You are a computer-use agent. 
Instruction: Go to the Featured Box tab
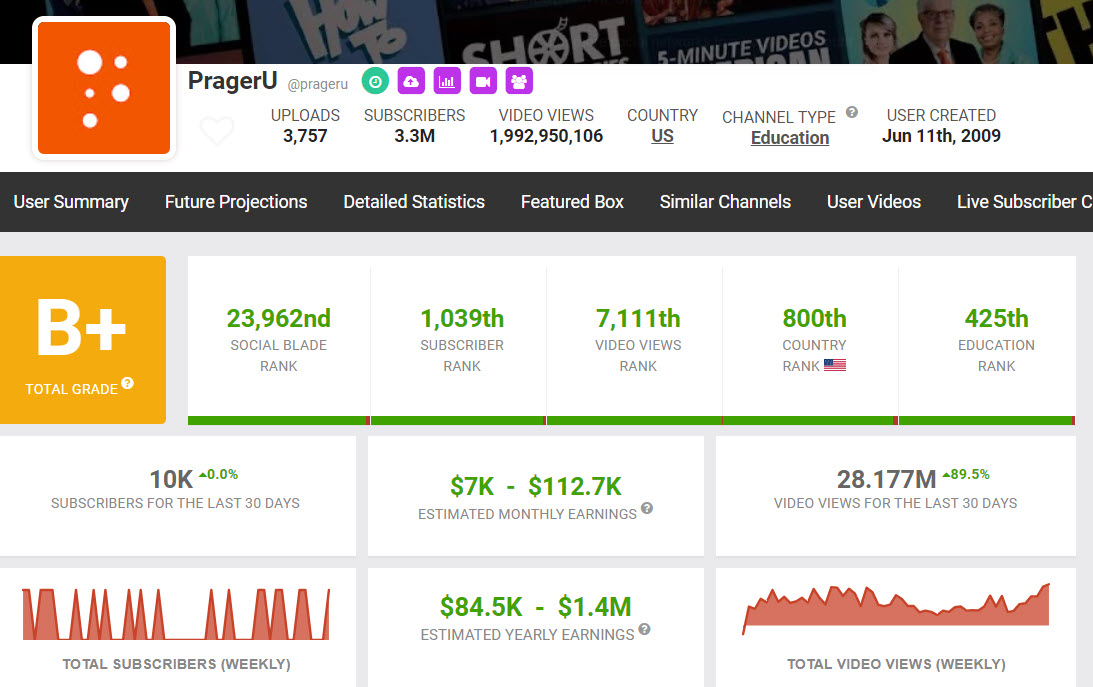point(572,202)
